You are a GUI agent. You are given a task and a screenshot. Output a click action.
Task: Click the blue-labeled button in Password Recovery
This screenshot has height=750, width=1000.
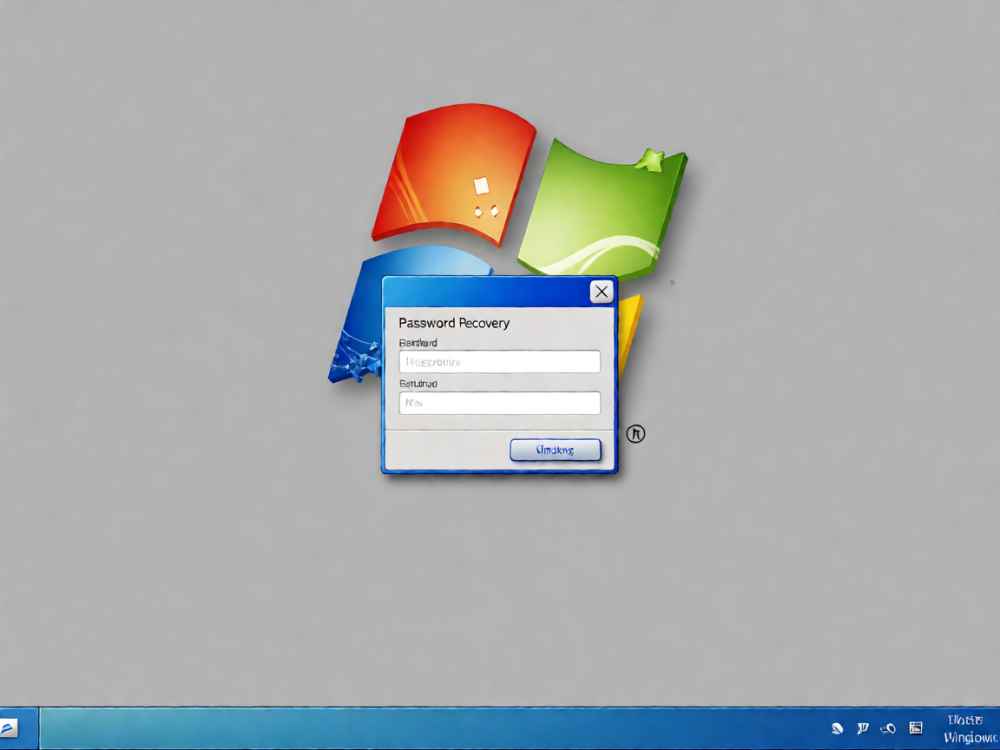pos(555,450)
